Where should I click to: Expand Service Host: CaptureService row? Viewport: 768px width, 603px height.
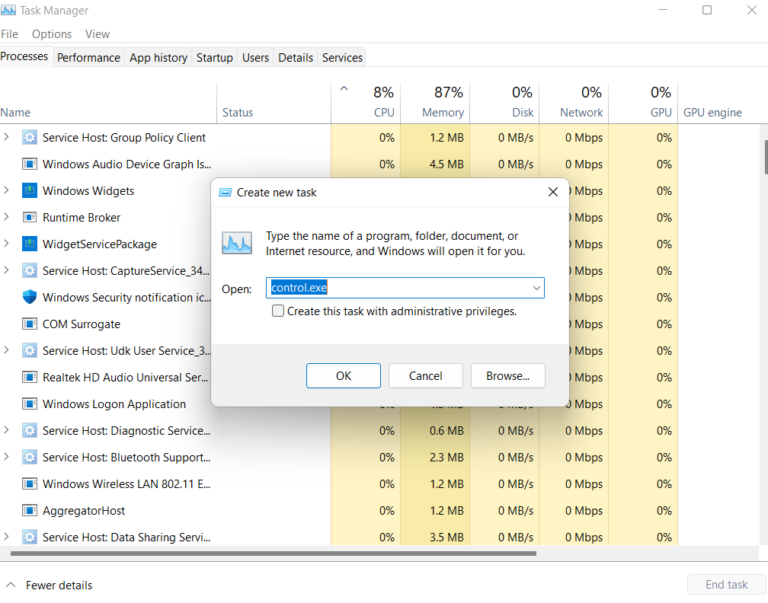click(6, 270)
